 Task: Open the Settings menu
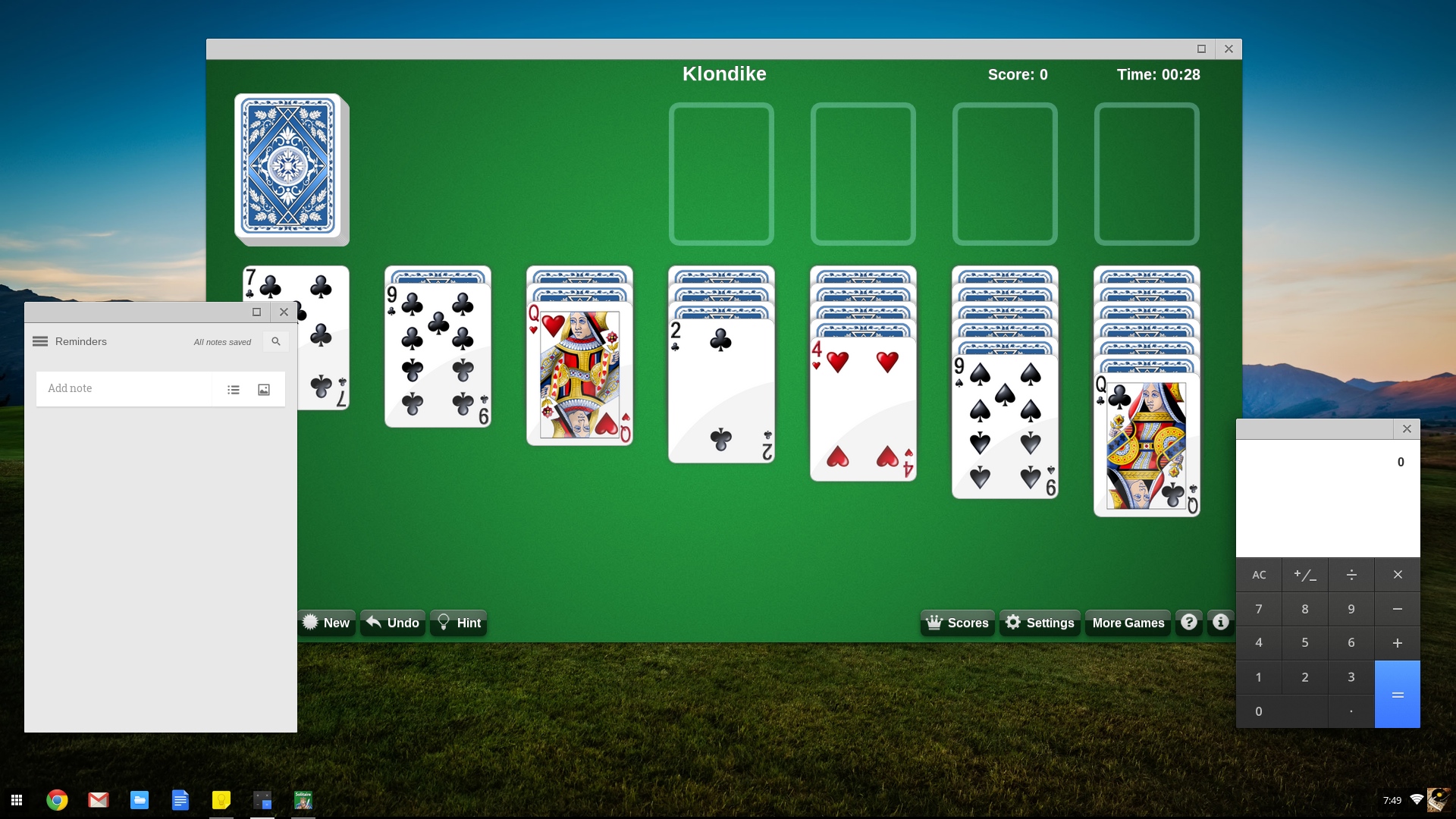[1040, 622]
